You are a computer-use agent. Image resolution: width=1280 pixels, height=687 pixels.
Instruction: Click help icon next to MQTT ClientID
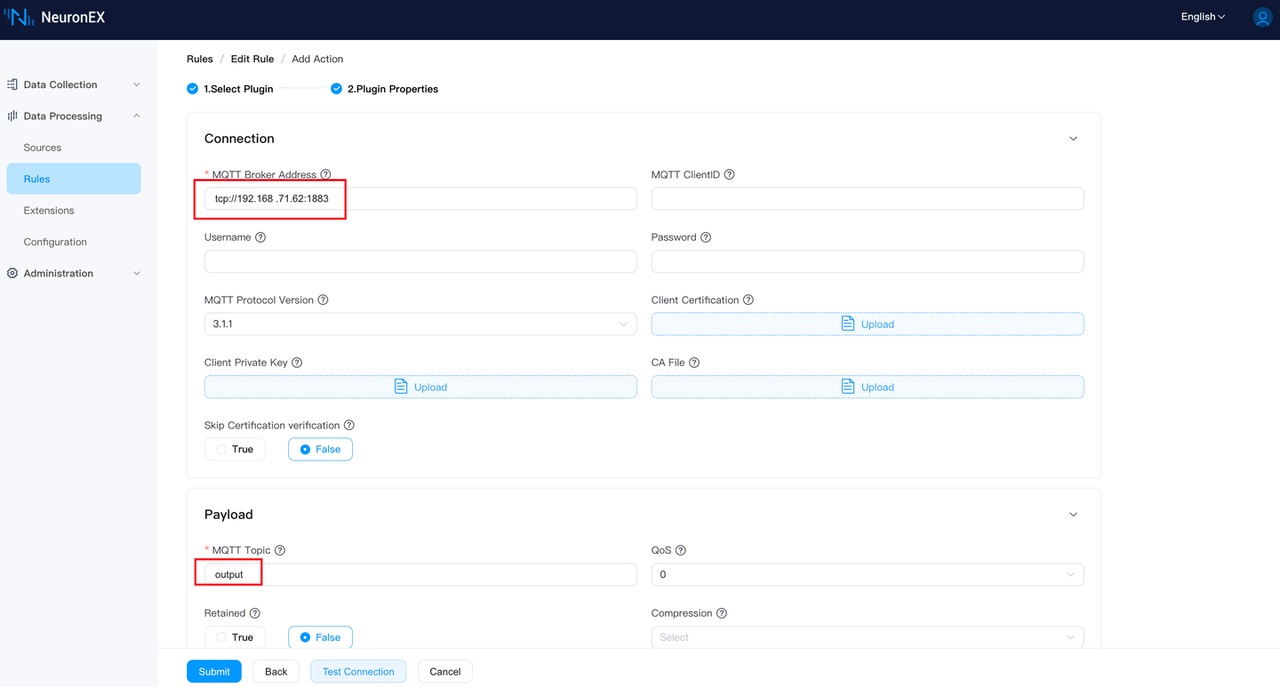coord(729,175)
